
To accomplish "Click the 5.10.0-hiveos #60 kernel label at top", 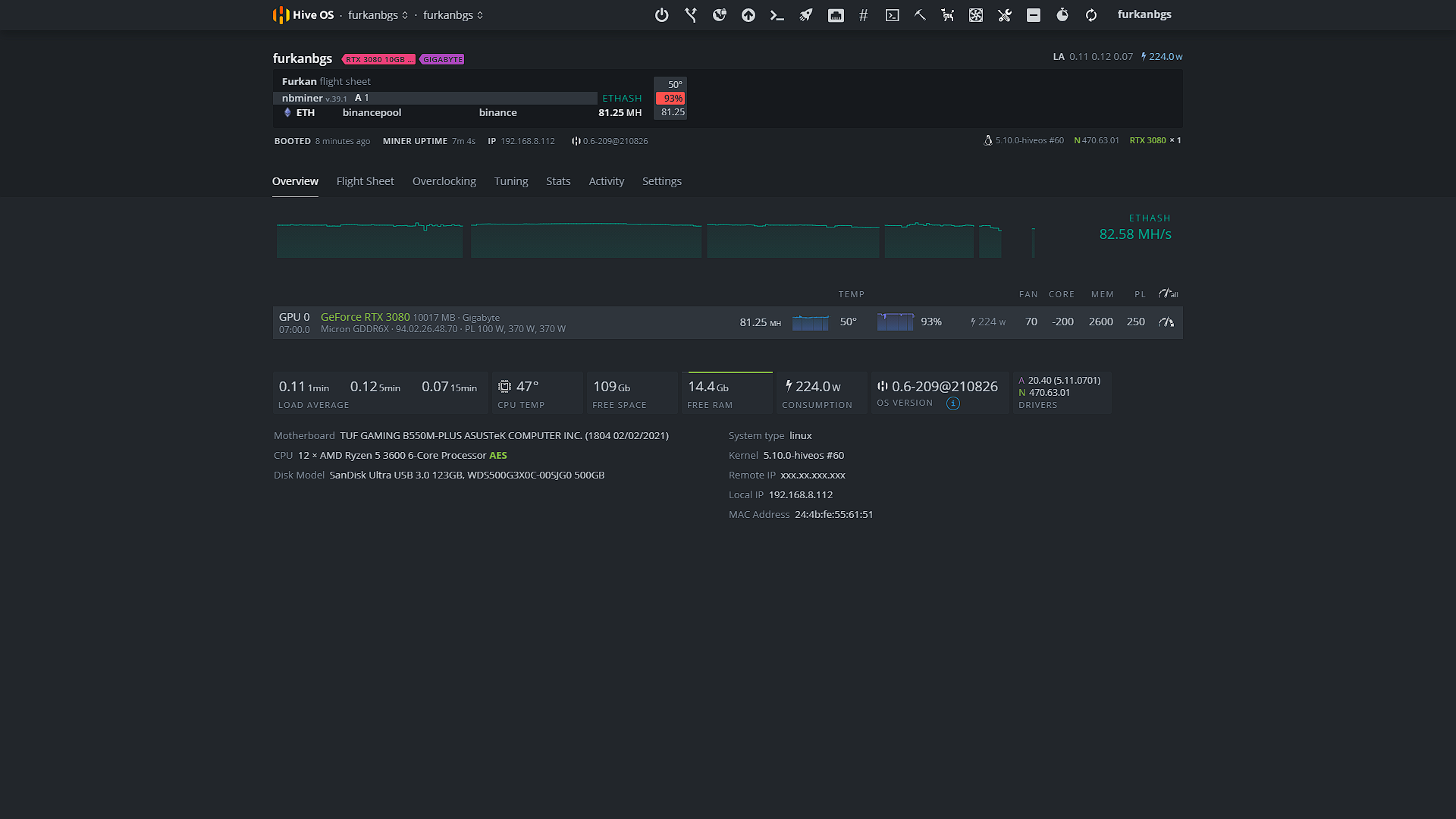I will tap(1024, 140).
